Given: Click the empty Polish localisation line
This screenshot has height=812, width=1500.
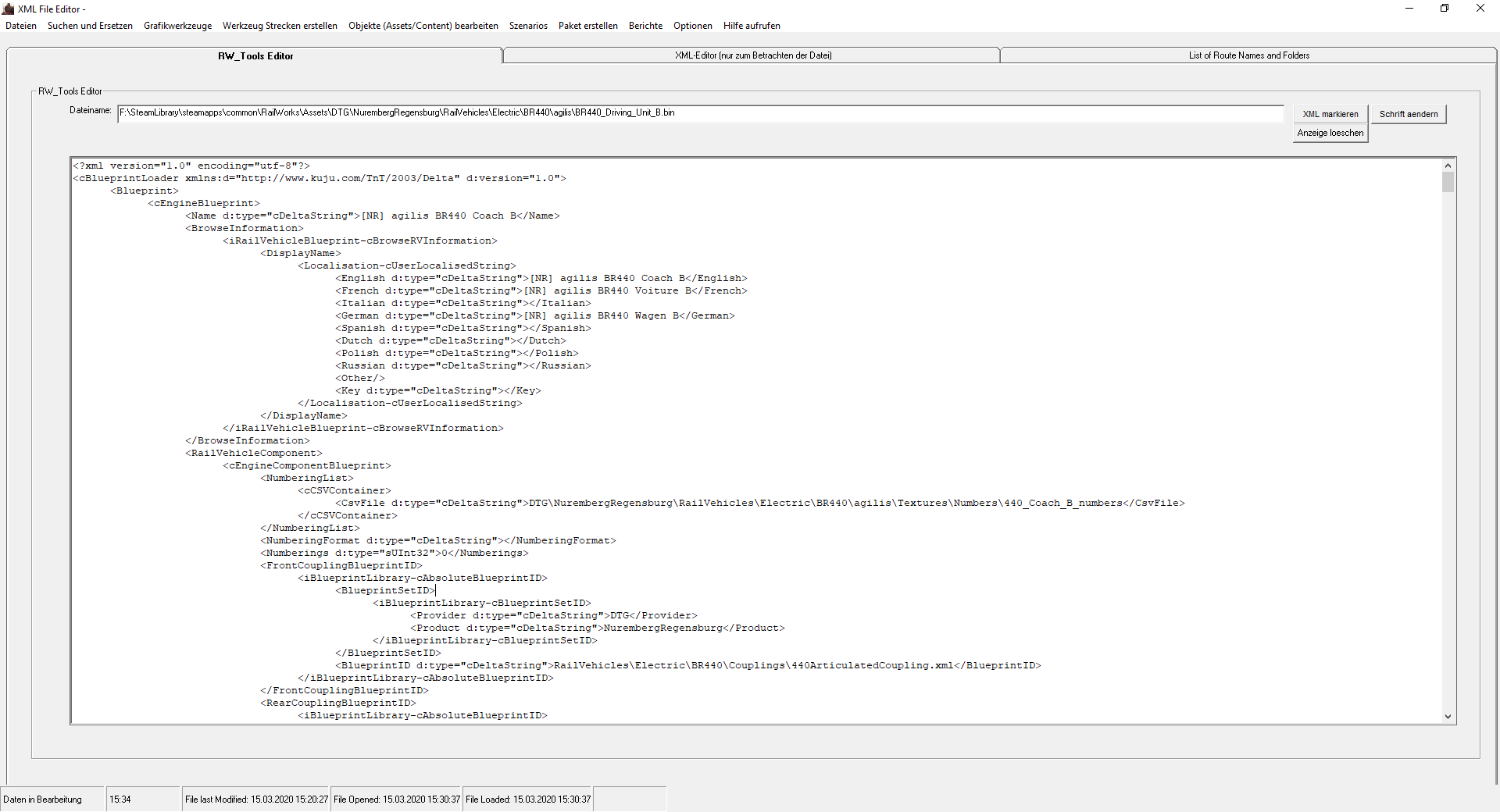Looking at the screenshot, I should [457, 353].
